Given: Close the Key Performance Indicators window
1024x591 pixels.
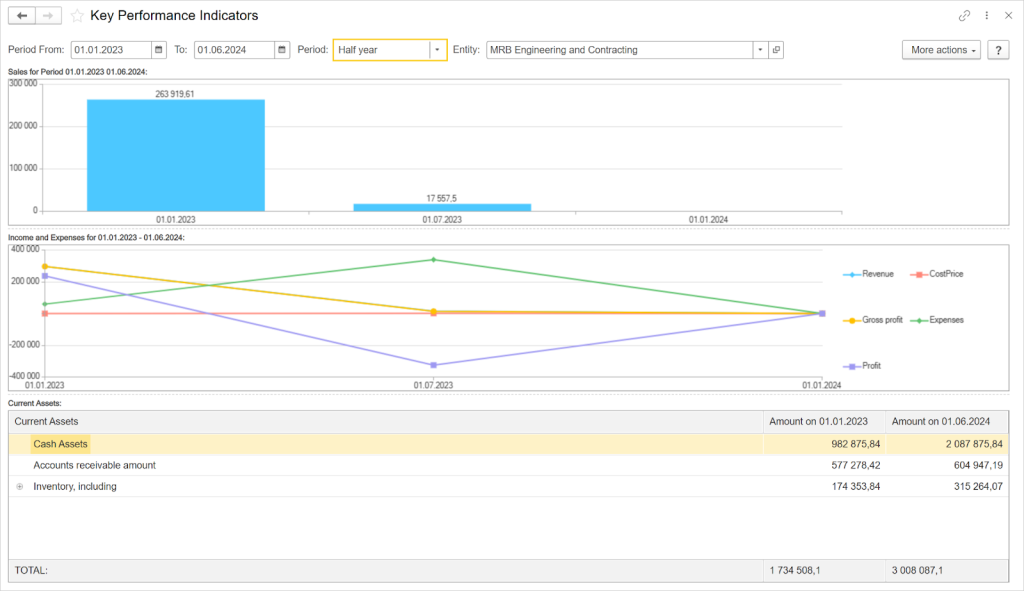Looking at the screenshot, I should [1008, 16].
